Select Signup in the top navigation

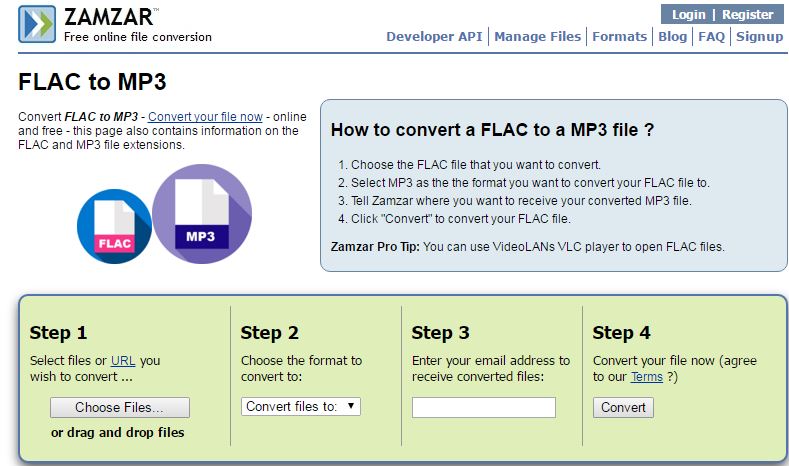[760, 37]
